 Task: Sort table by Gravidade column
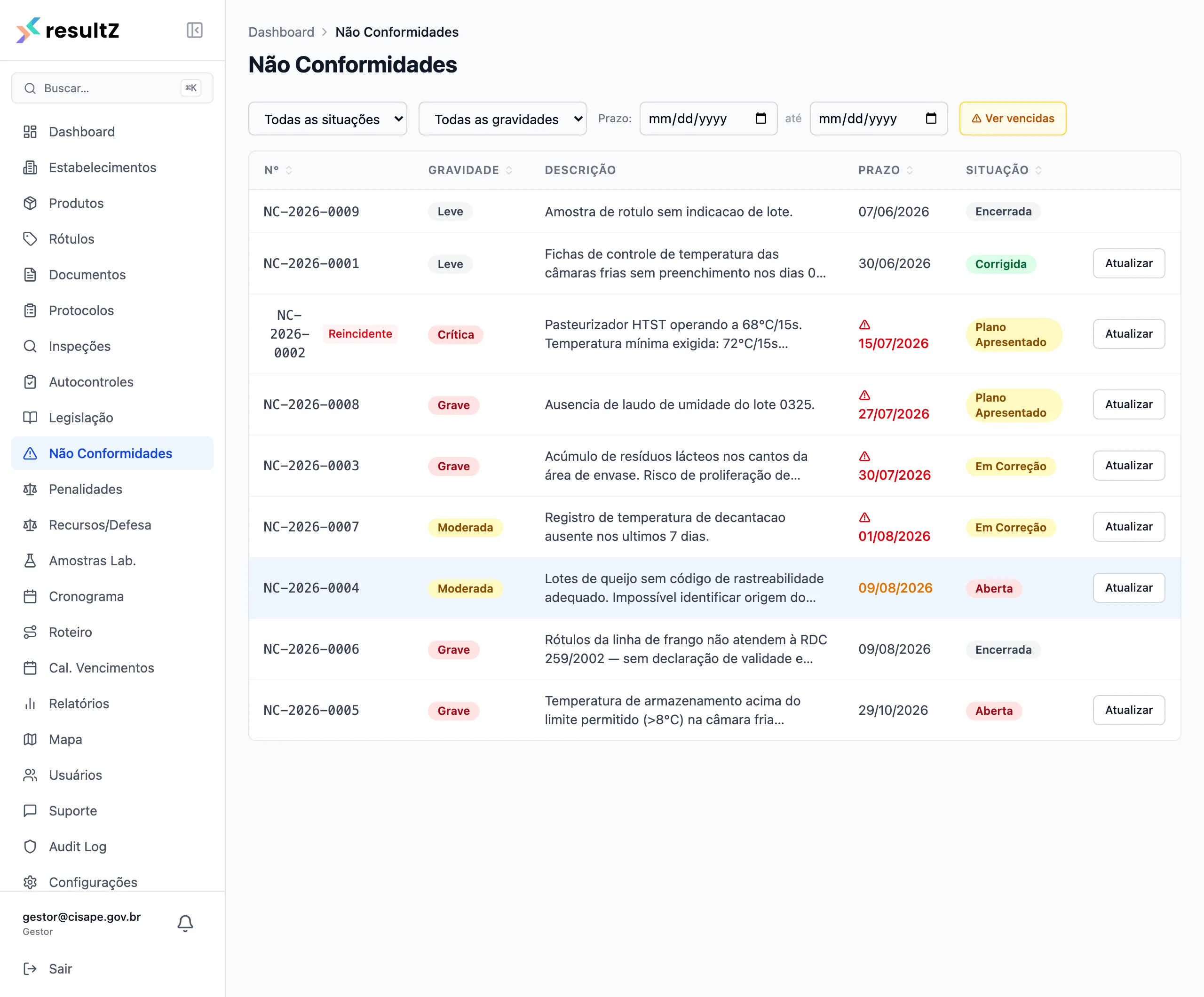click(x=470, y=170)
